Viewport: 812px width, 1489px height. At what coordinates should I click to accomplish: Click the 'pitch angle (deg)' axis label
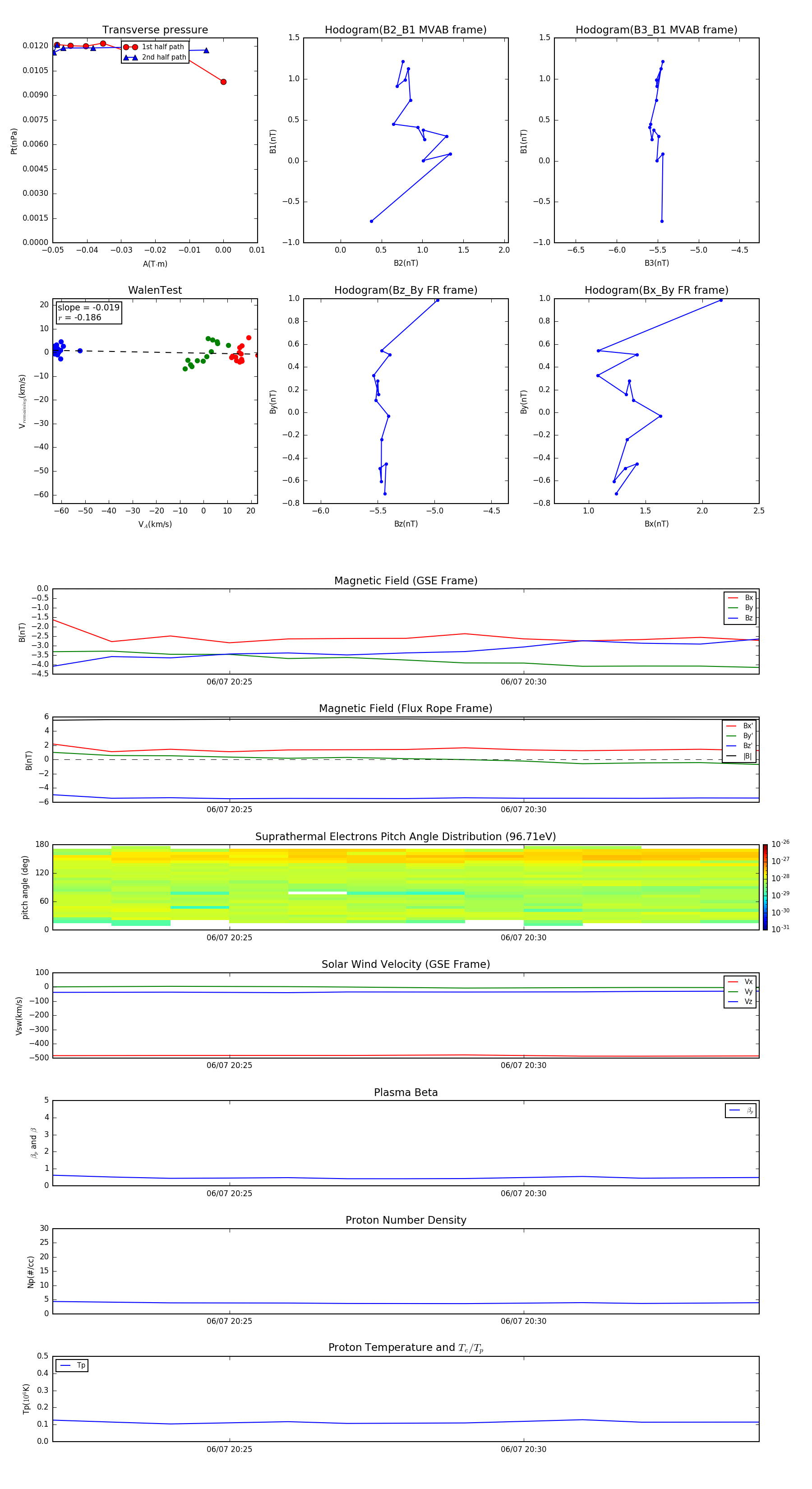point(25,887)
